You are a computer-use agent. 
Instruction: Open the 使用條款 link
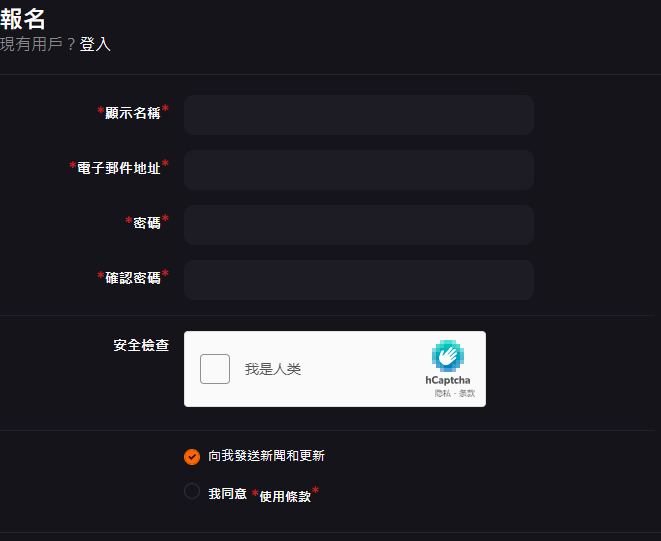click(285, 495)
